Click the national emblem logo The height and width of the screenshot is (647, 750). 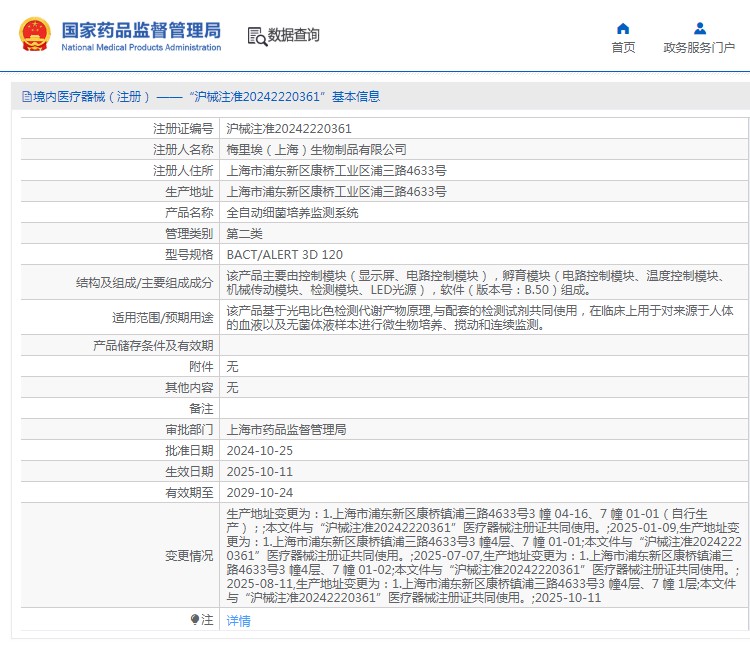(x=34, y=35)
